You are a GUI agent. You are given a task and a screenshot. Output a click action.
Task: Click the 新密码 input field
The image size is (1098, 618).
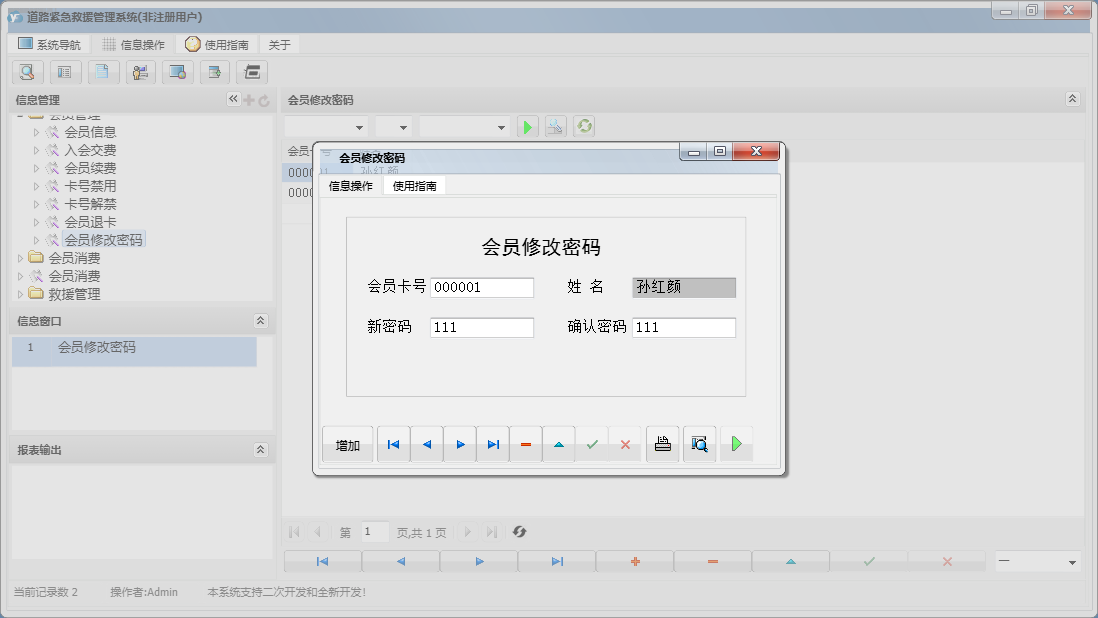click(482, 327)
